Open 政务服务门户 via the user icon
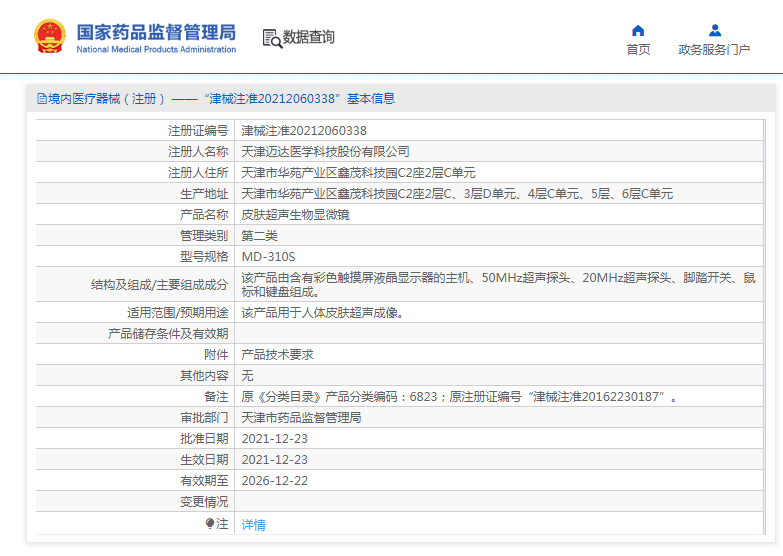The width and height of the screenshot is (783, 556). pyautogui.click(x=715, y=31)
